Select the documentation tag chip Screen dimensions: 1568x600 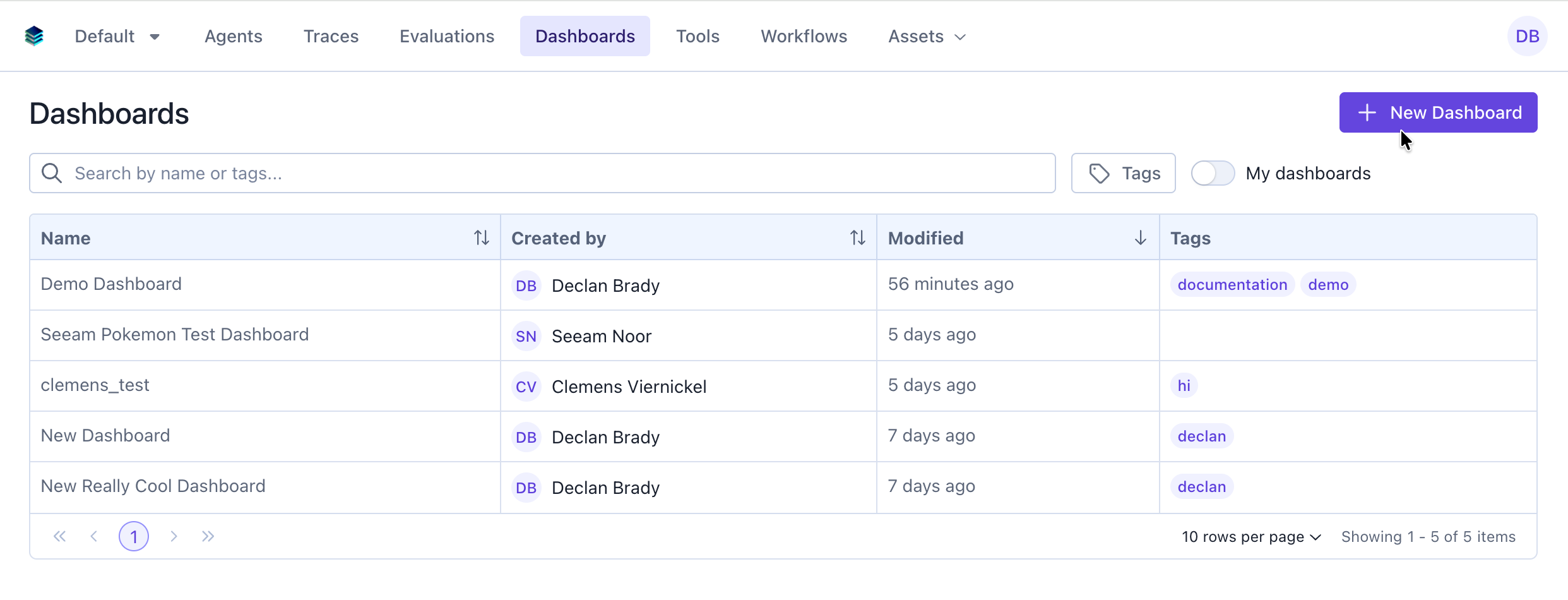[x=1232, y=285]
